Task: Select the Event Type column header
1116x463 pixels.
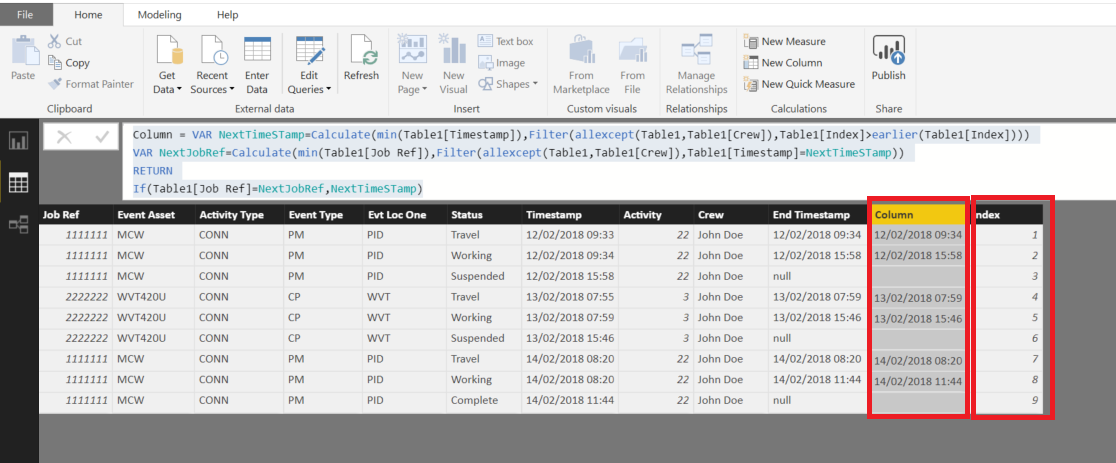Action: pyautogui.click(x=322, y=215)
